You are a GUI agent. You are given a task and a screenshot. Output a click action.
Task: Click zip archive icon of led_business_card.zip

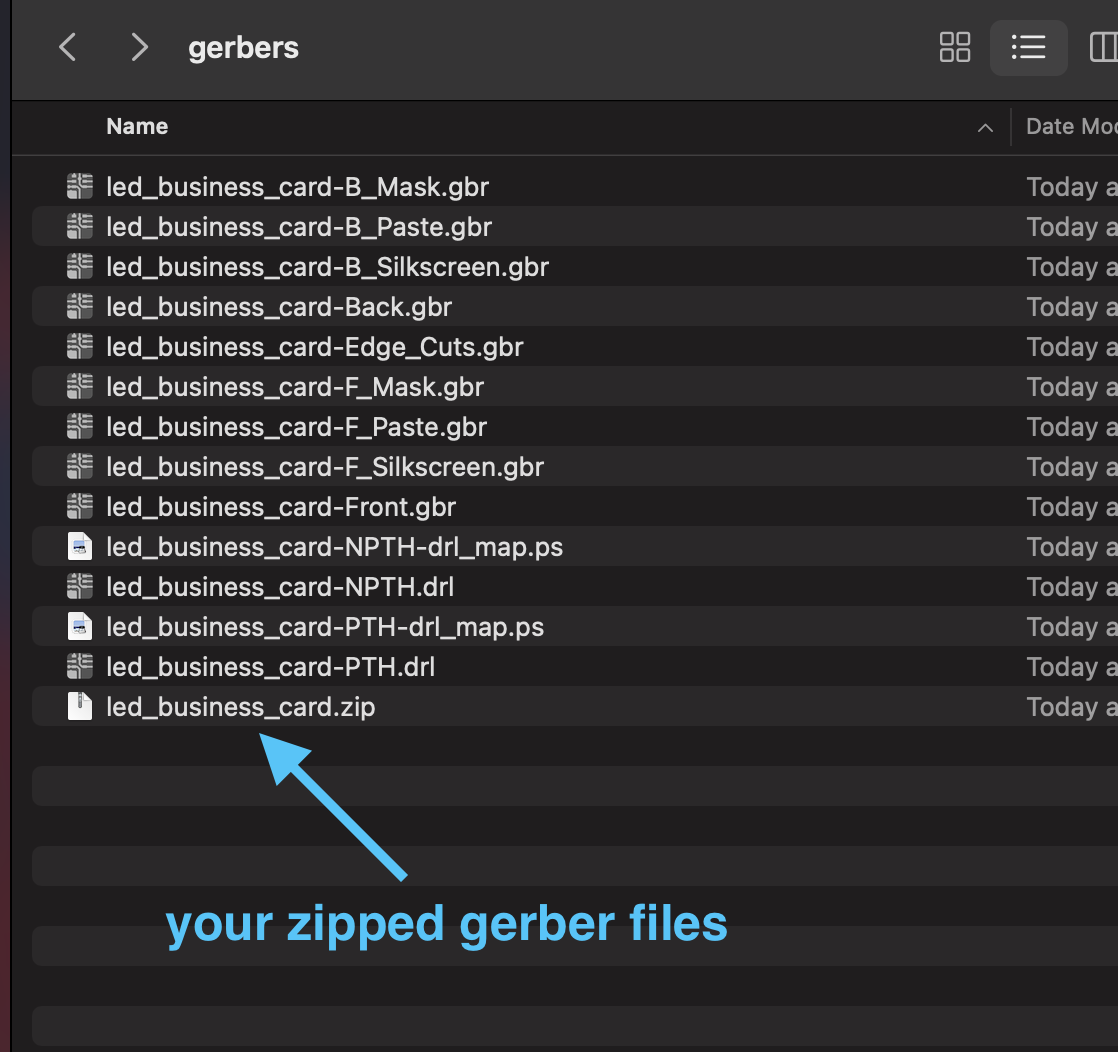[x=80, y=706]
